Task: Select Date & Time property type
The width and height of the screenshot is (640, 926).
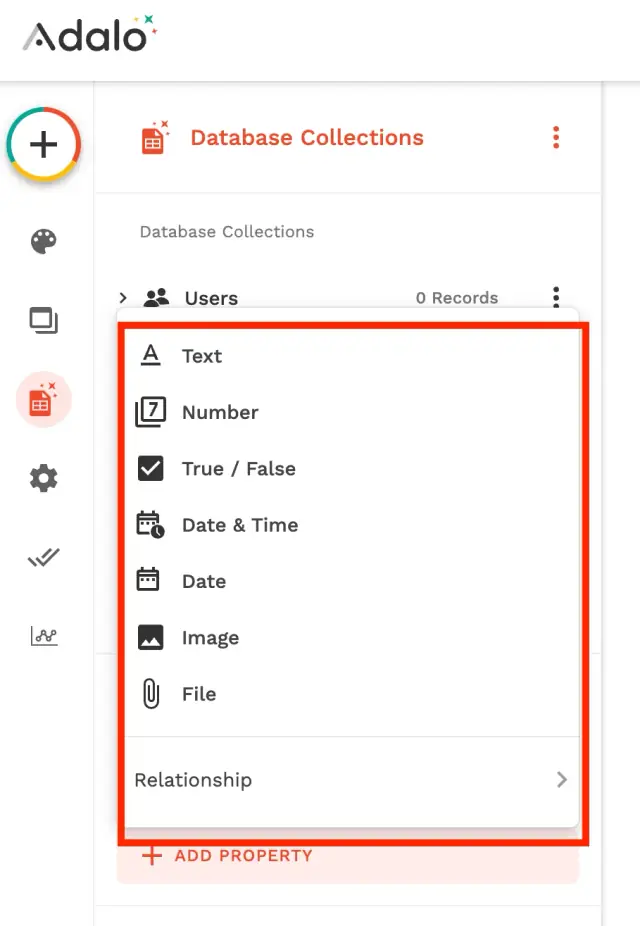Action: [239, 525]
